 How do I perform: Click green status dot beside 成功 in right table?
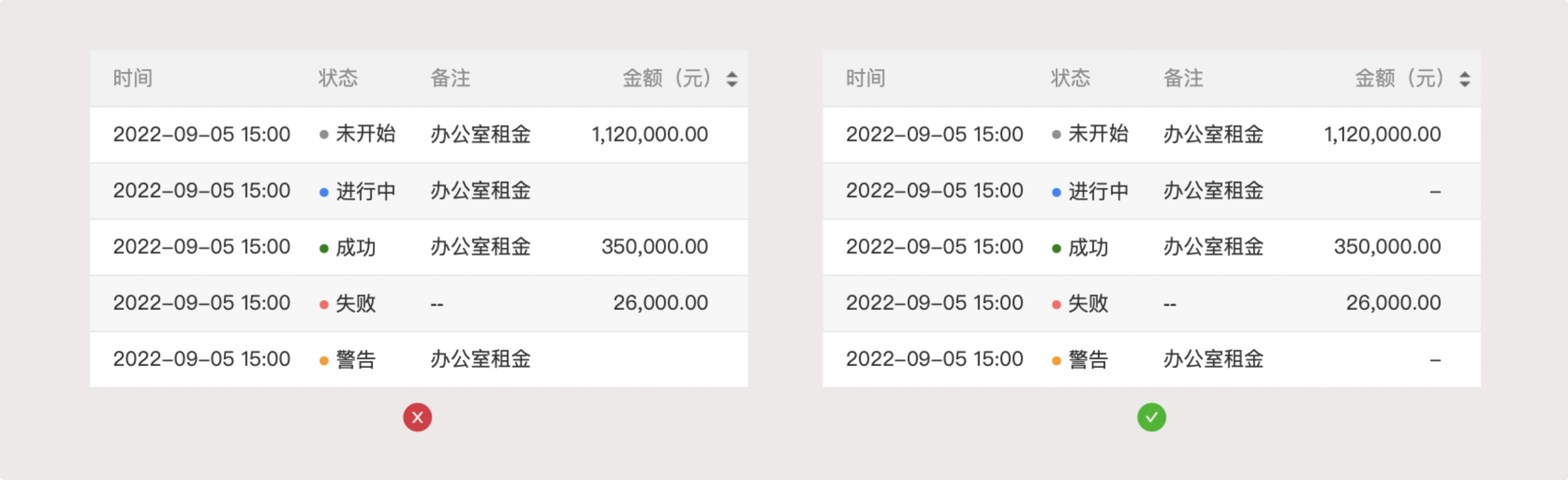click(x=1057, y=248)
